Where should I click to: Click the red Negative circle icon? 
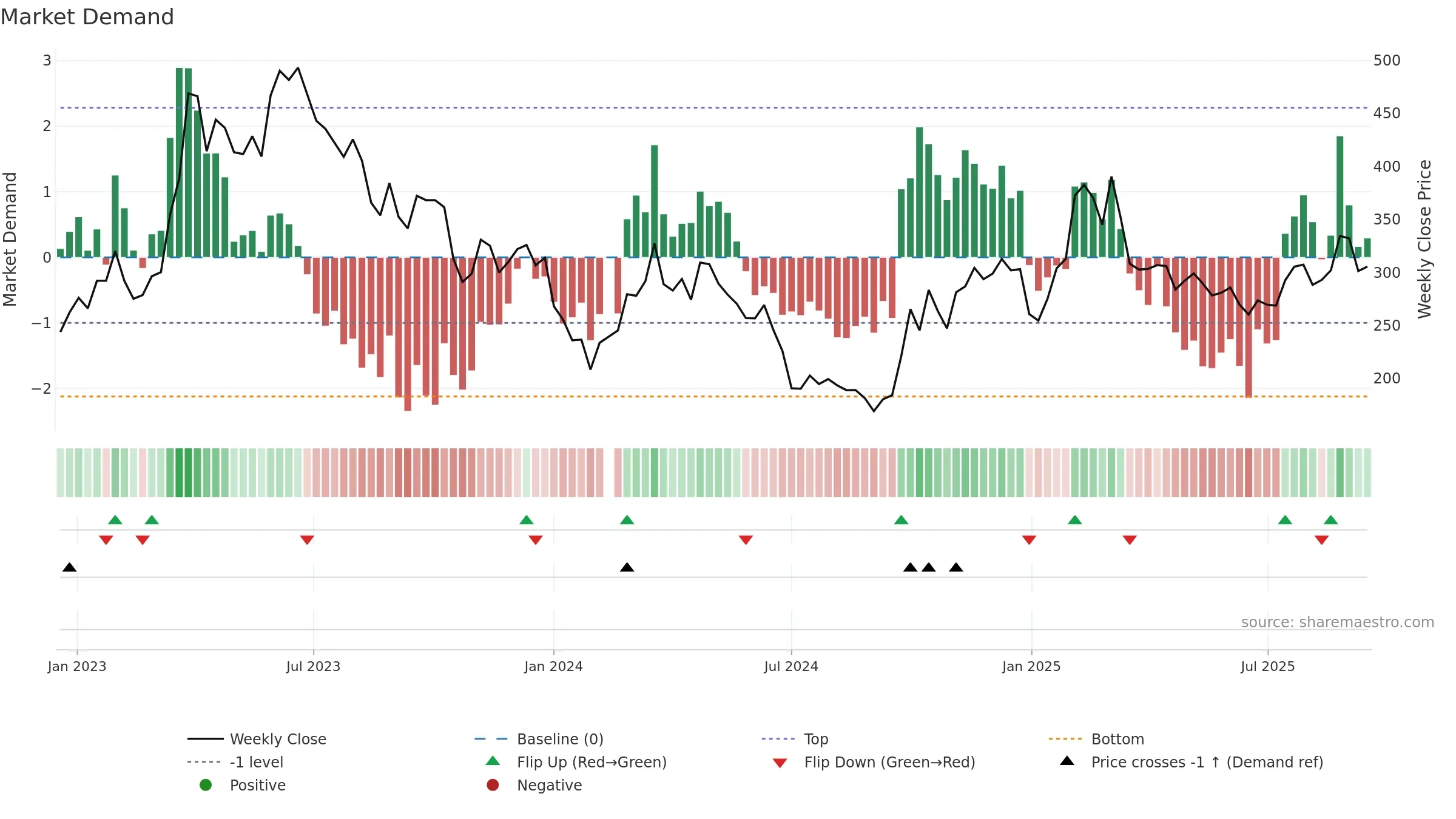pyautogui.click(x=493, y=785)
